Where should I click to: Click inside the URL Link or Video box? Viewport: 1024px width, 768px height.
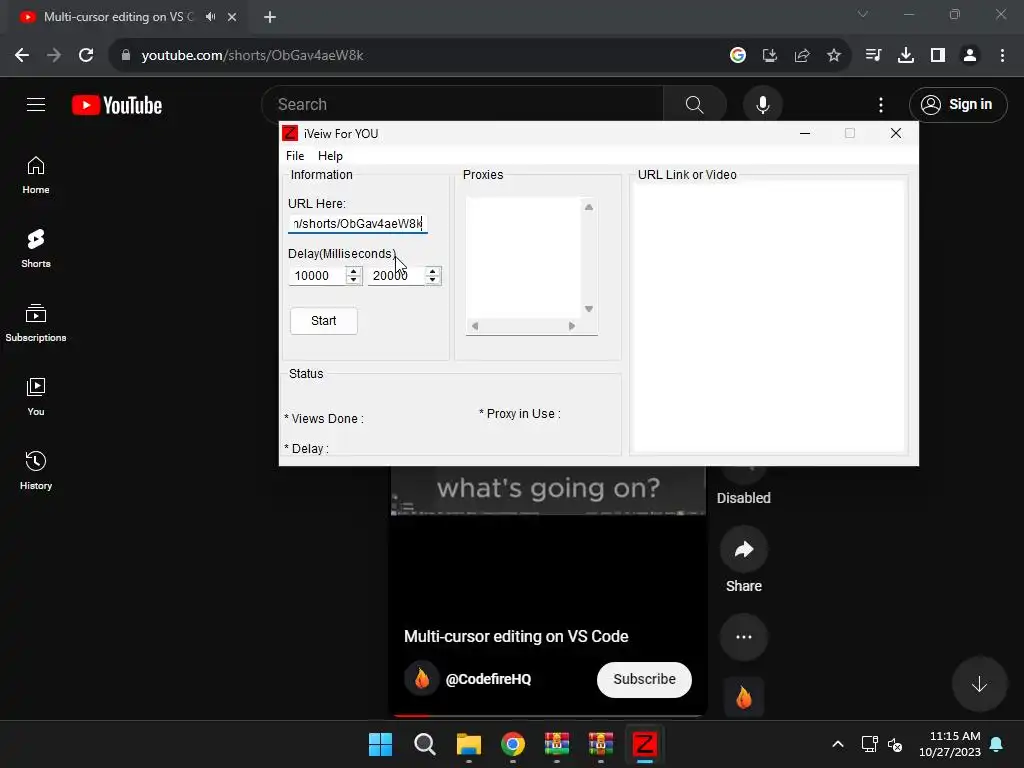[769, 317]
